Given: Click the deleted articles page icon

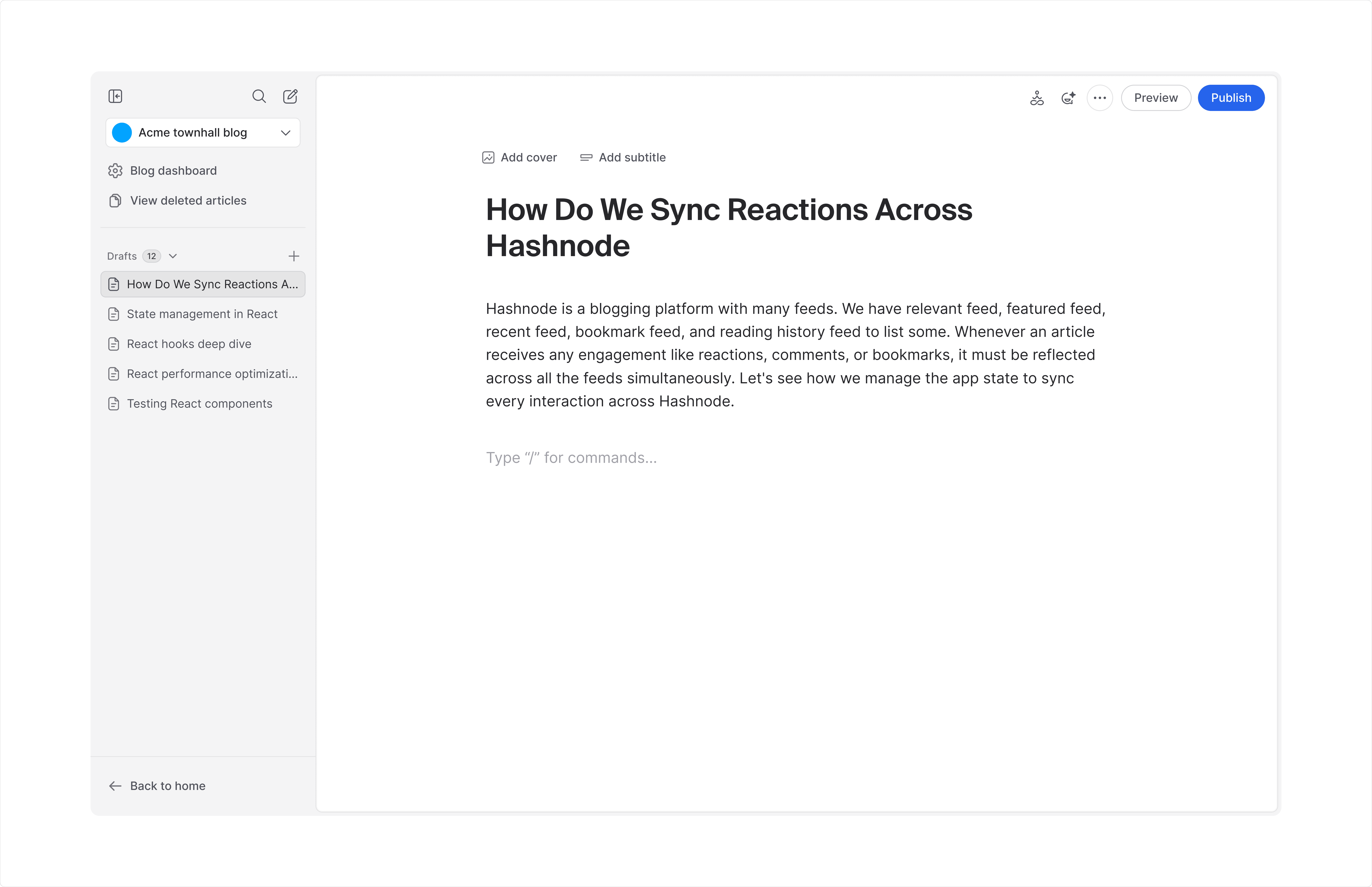Looking at the screenshot, I should (115, 201).
